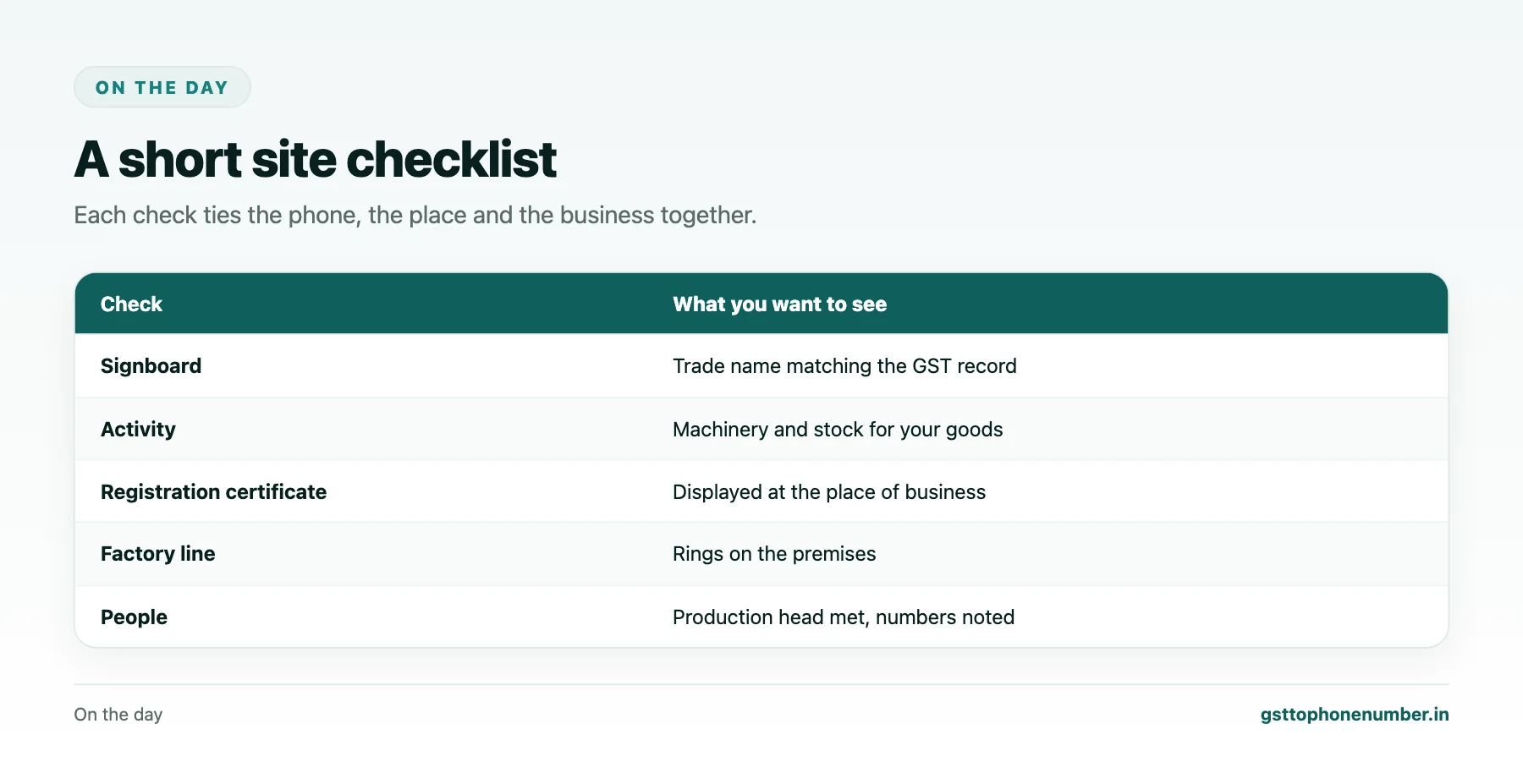This screenshot has width=1523, height=784.
Task: Click the footer On the day text
Action: pyautogui.click(x=118, y=715)
